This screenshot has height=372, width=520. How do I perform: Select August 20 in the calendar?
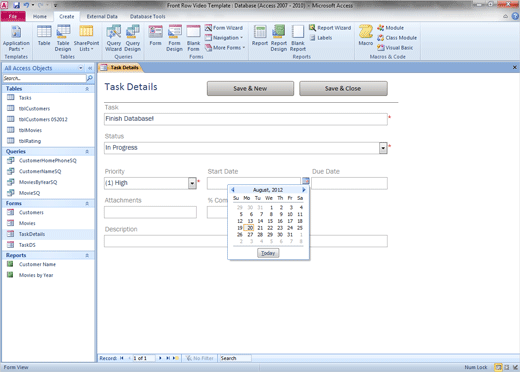click(x=250, y=228)
